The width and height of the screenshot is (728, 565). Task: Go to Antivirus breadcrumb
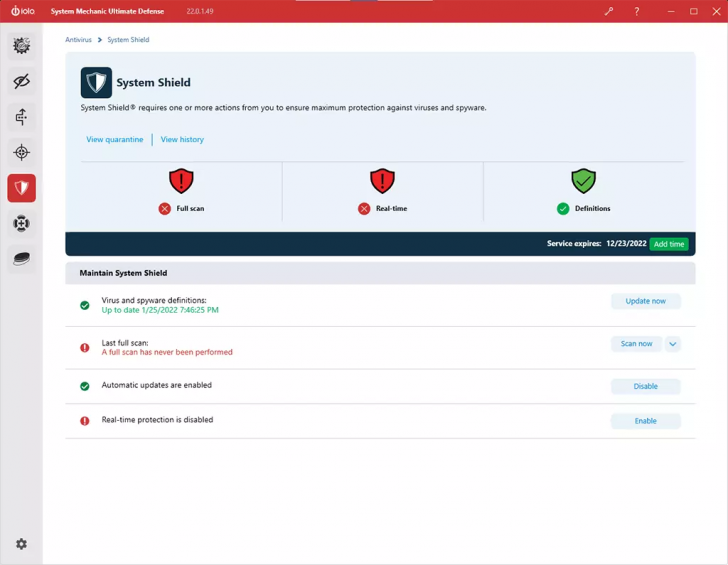78,40
